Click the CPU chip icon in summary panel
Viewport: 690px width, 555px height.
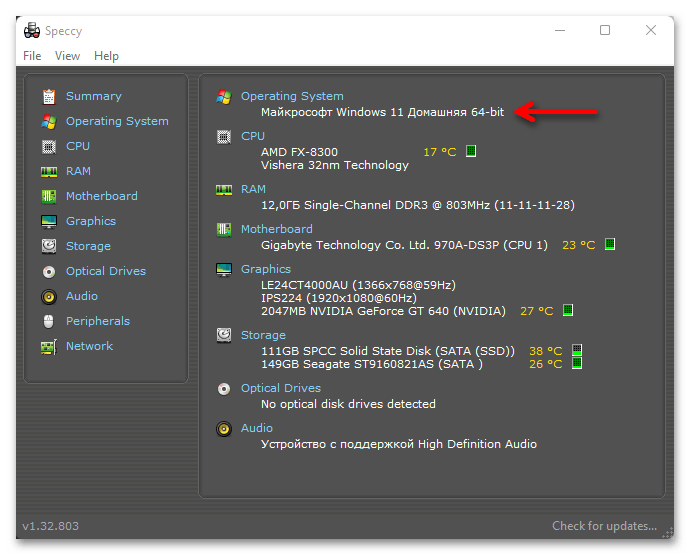pos(224,137)
